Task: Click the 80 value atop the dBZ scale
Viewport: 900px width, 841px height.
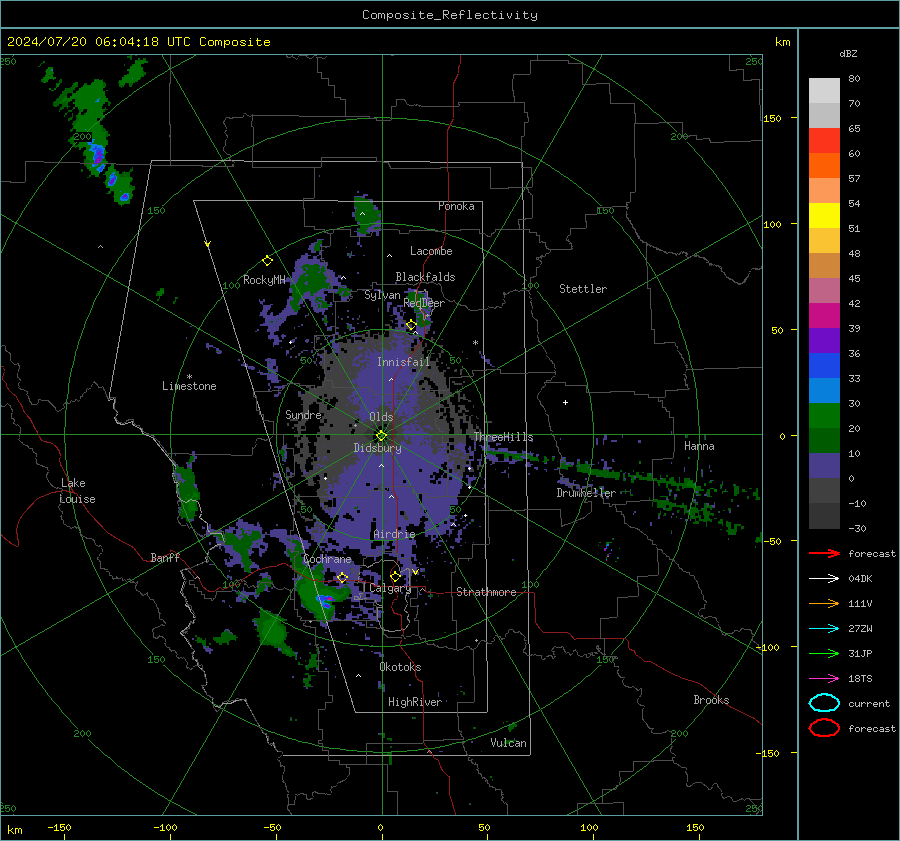Action: (854, 78)
